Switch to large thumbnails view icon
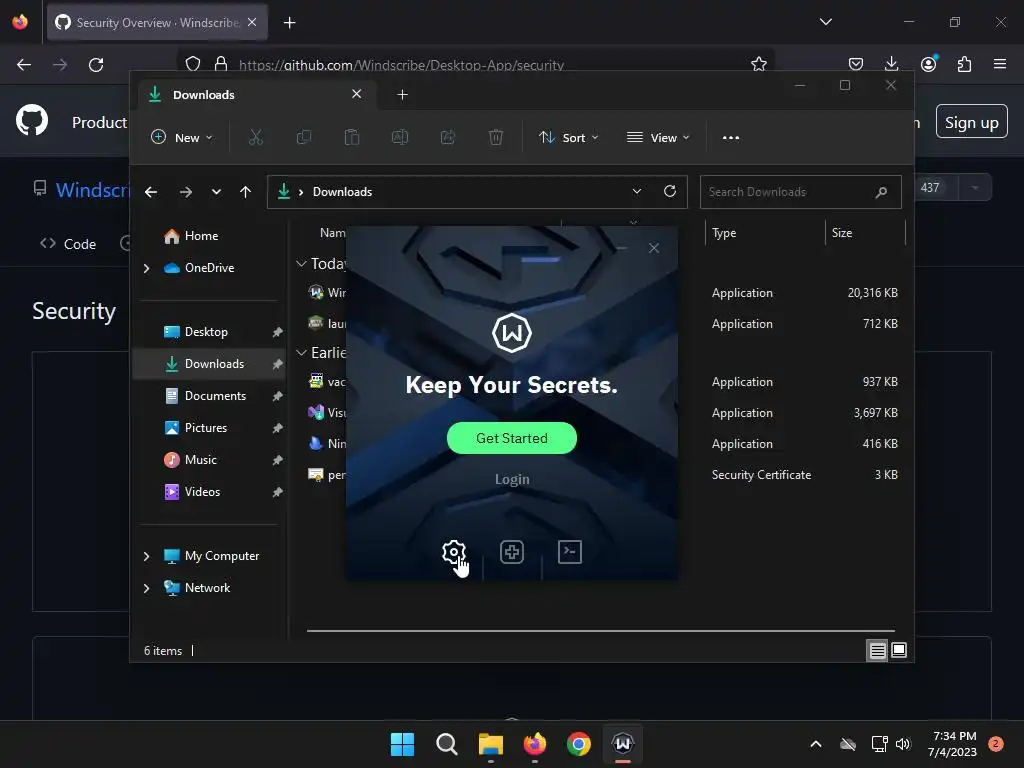The image size is (1024, 768). pyautogui.click(x=899, y=650)
